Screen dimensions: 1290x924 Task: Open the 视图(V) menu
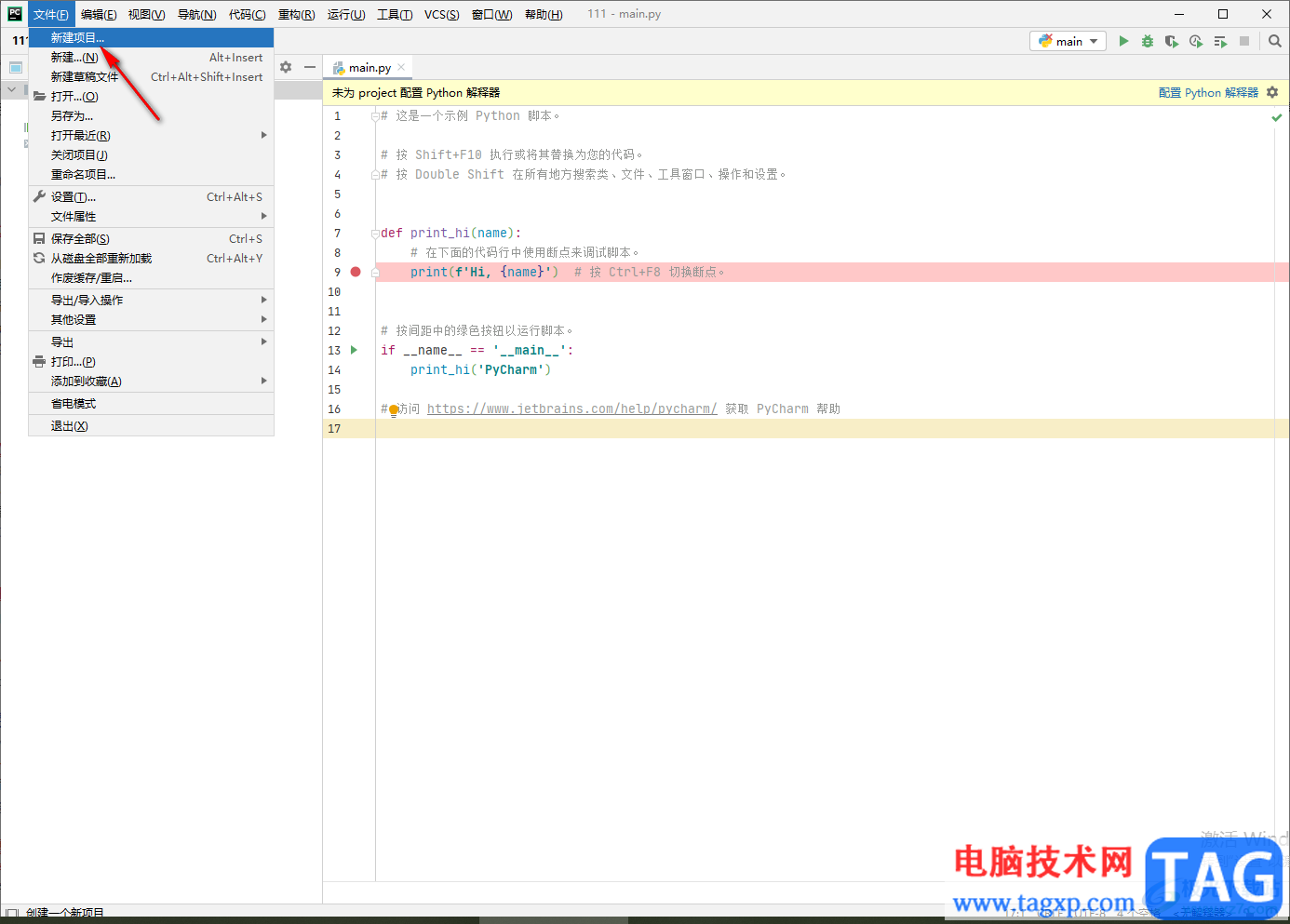pos(146,14)
